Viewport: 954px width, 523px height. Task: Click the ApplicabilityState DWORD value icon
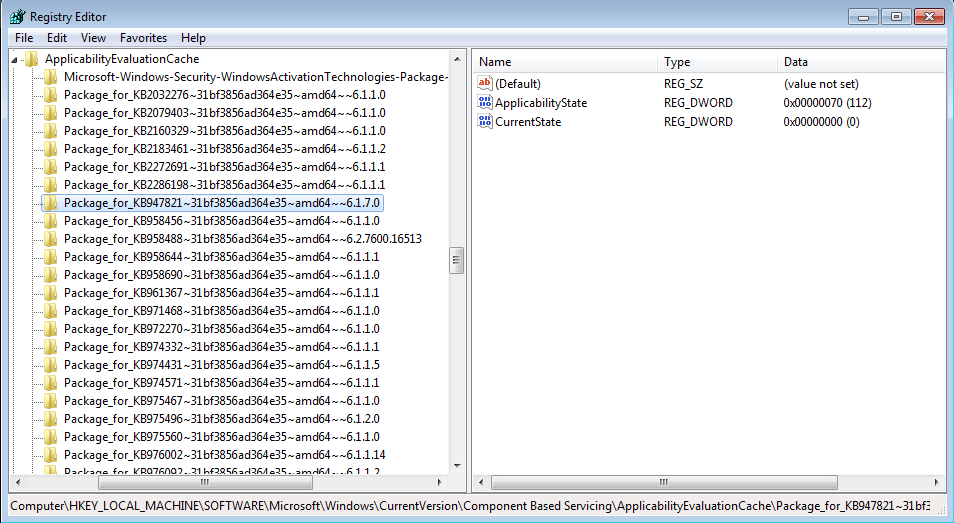click(485, 102)
